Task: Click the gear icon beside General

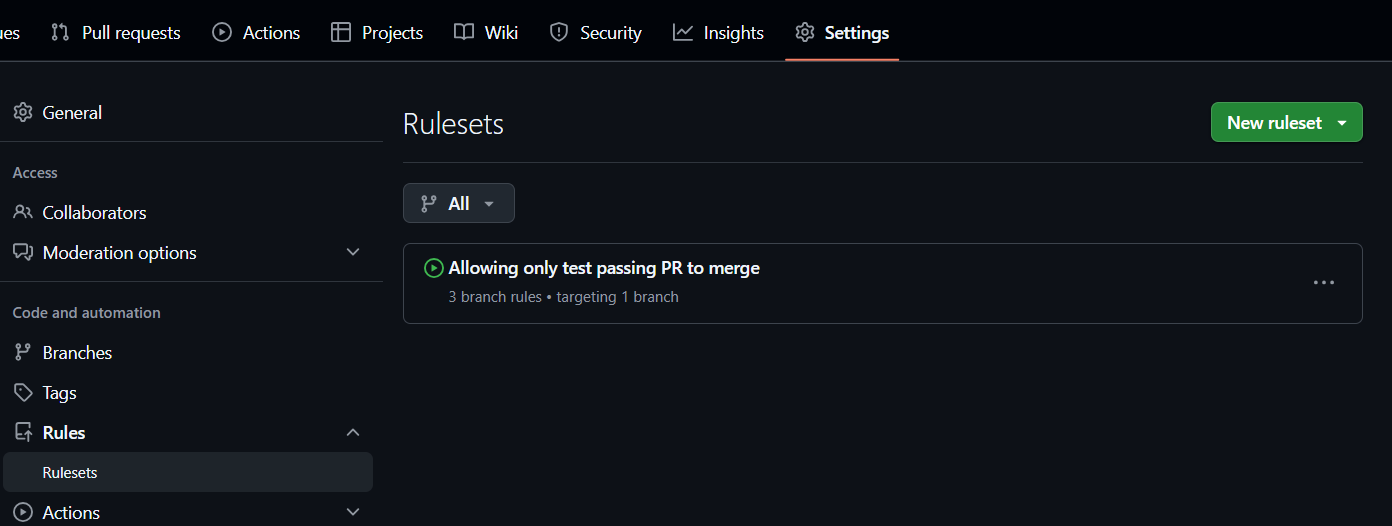Action: click(23, 113)
